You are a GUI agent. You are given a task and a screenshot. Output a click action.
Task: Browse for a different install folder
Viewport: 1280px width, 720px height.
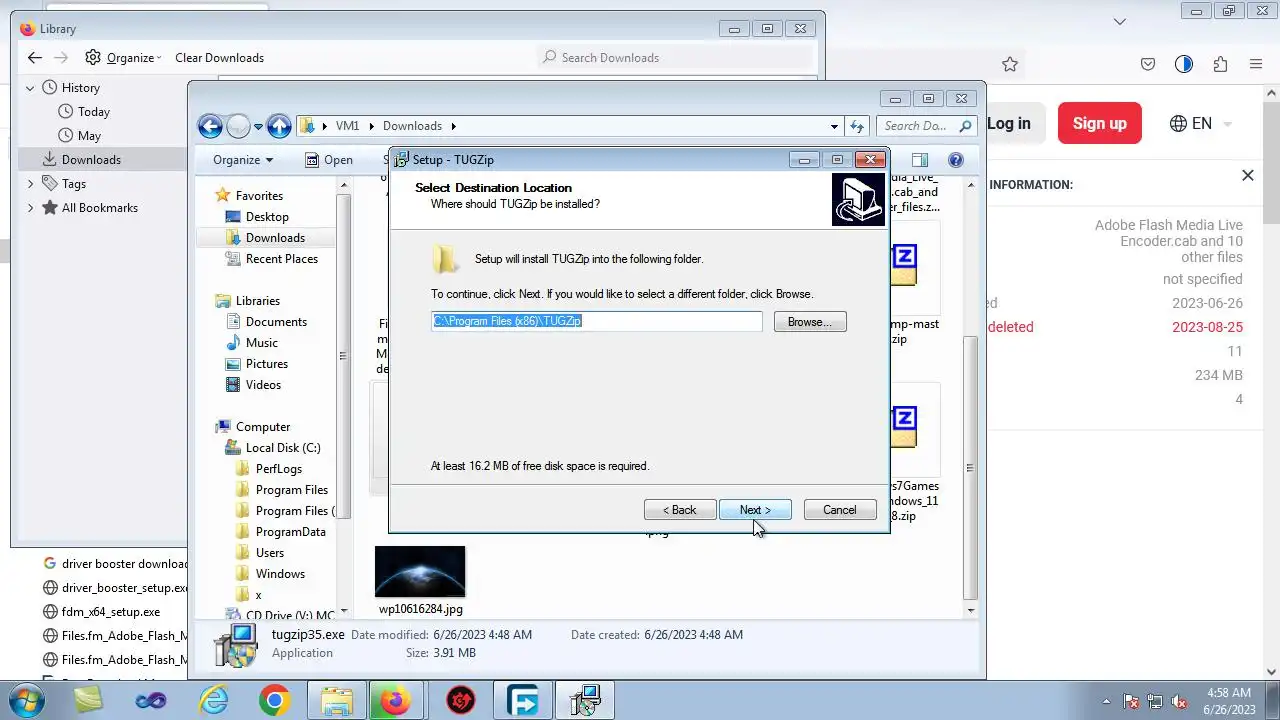(x=810, y=322)
